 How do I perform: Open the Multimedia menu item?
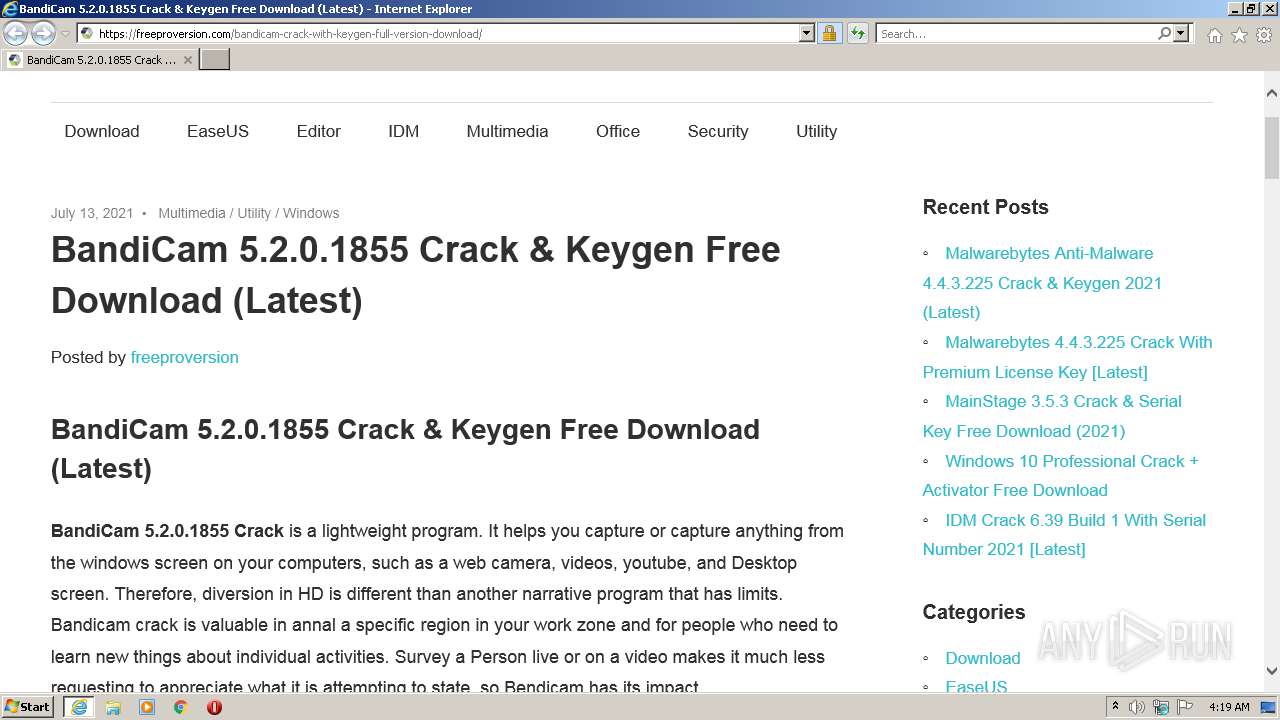(x=507, y=131)
